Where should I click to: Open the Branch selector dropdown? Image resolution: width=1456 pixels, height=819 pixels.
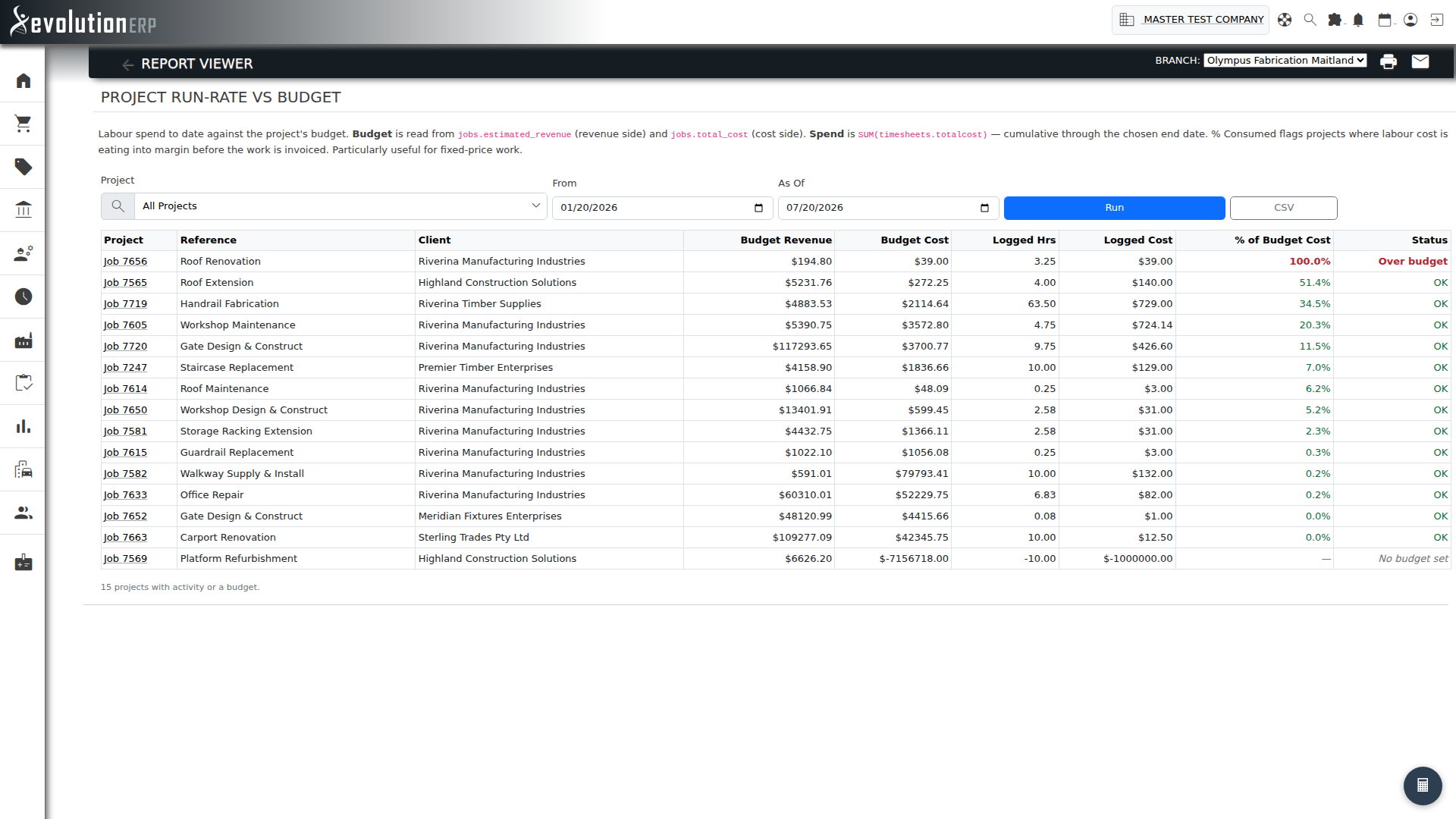click(1285, 61)
